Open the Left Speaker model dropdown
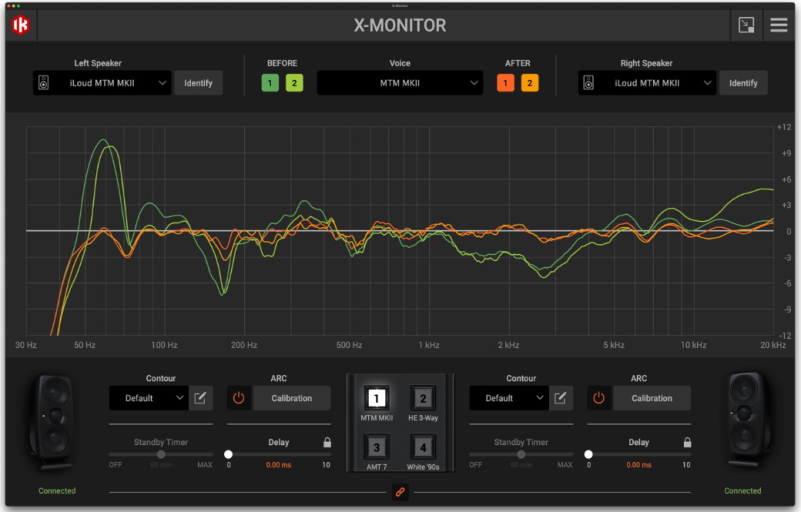The image size is (801, 512). click(102, 83)
